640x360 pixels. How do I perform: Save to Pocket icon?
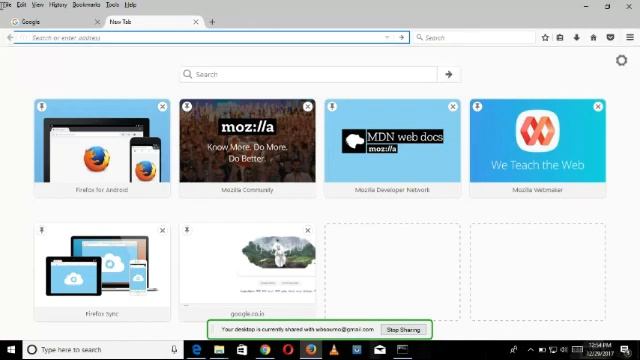[610, 38]
